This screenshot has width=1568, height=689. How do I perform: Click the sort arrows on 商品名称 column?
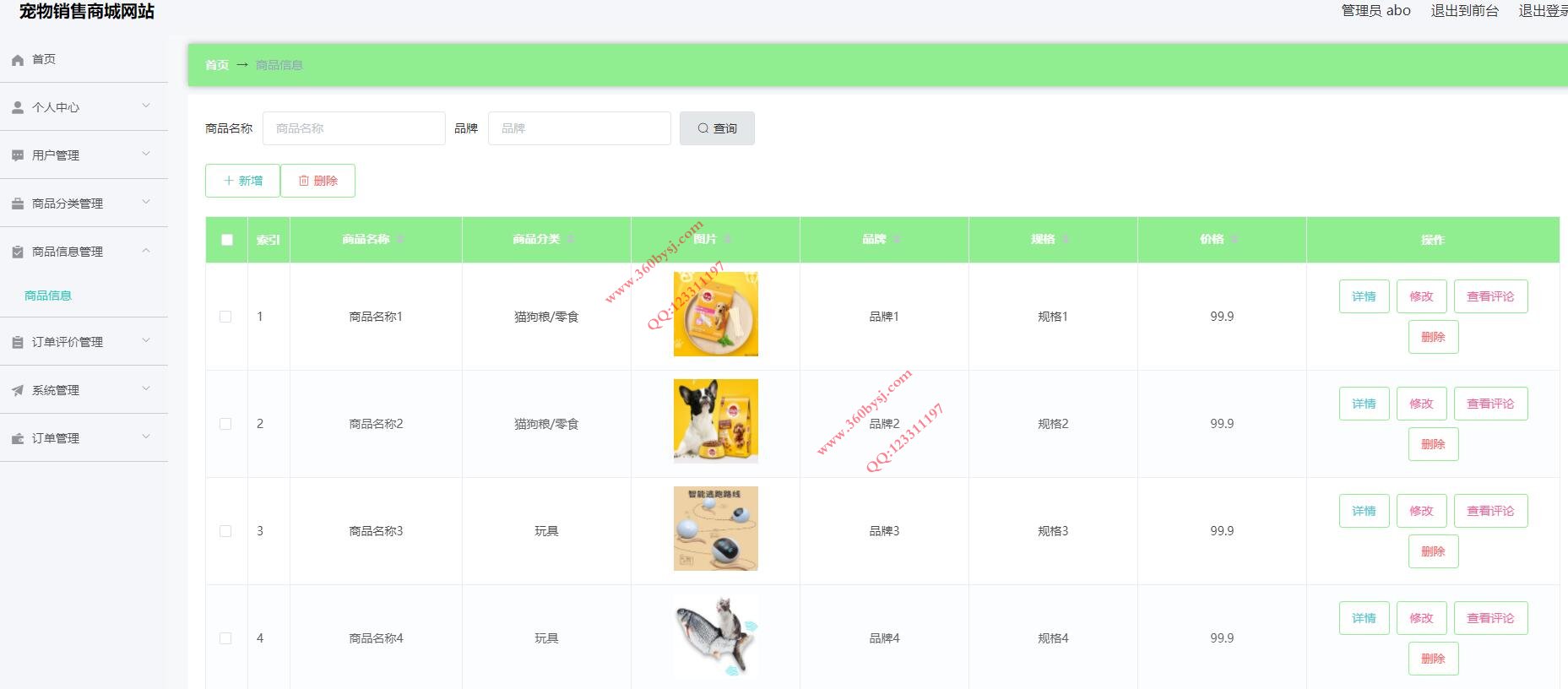(400, 240)
